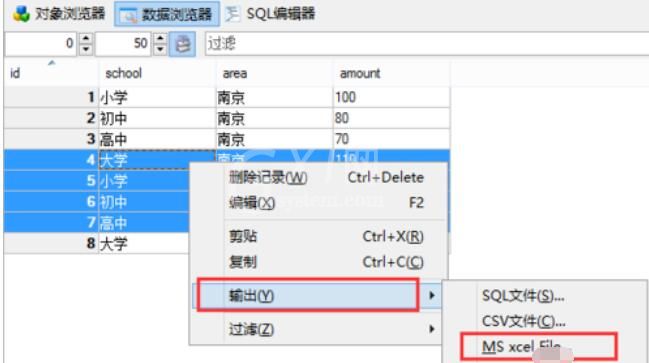Screen dimensions: 649x363
Task: Click id cell 8
Action: [x=51, y=243]
